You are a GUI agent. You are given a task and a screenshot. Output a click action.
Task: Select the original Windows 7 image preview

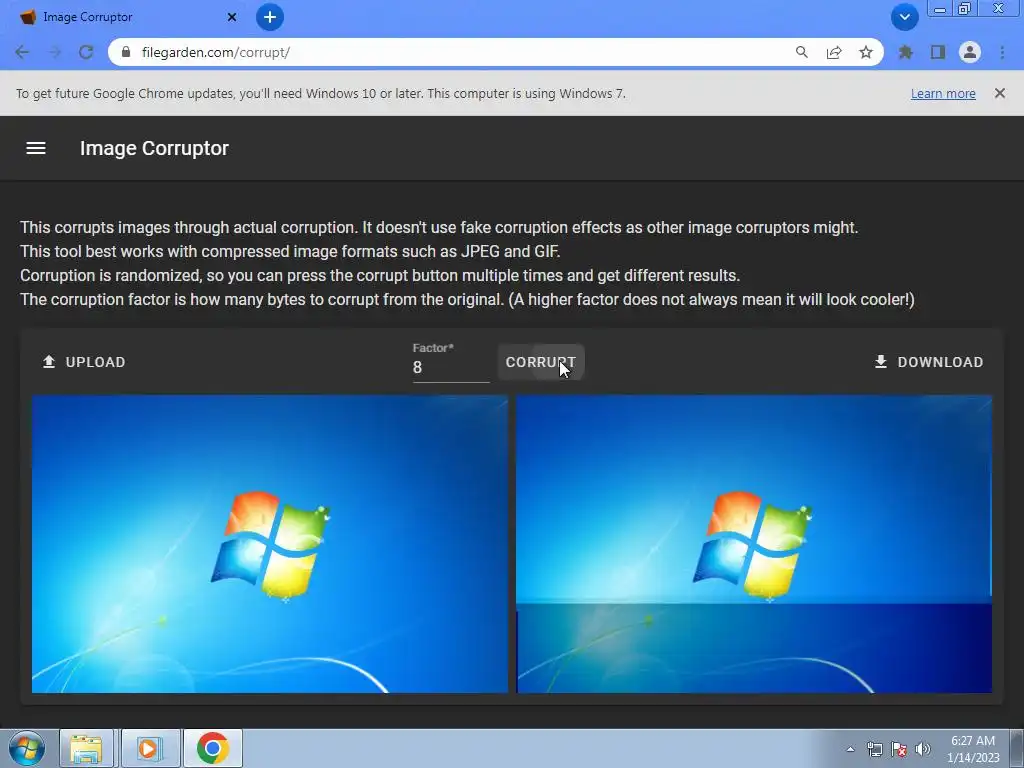pyautogui.click(x=270, y=544)
